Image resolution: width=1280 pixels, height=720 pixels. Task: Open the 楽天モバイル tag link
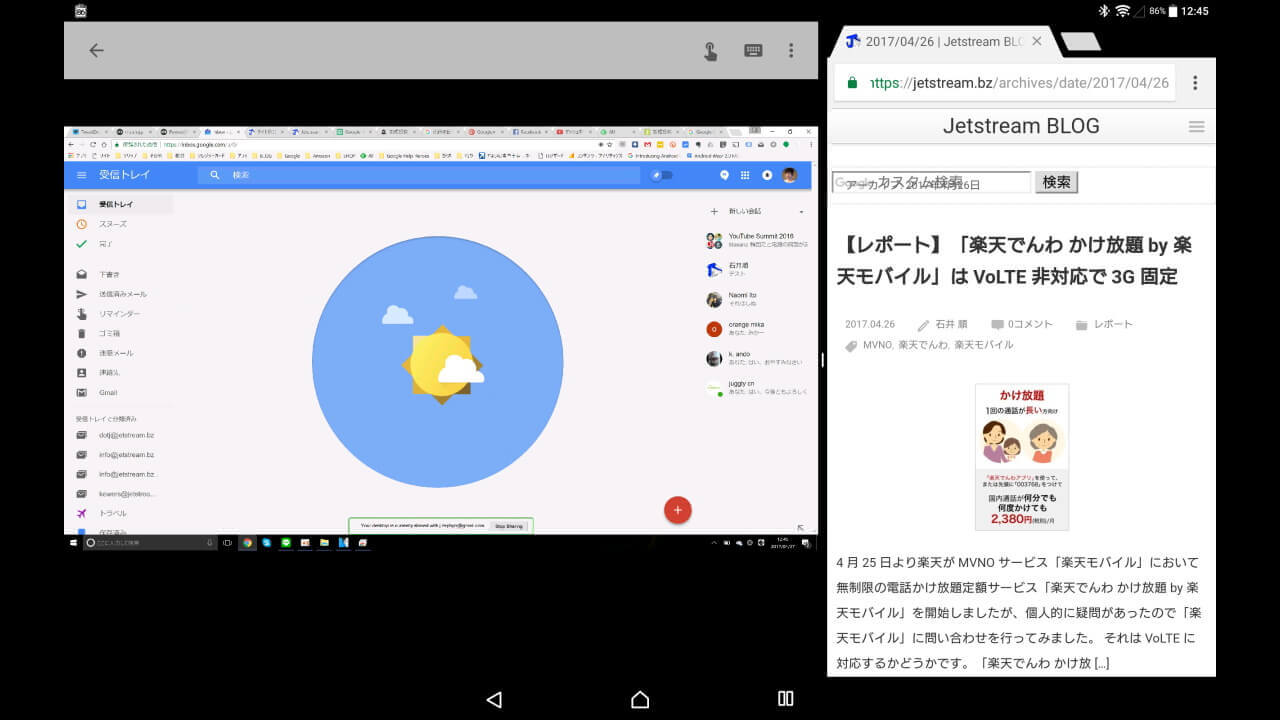pos(986,345)
